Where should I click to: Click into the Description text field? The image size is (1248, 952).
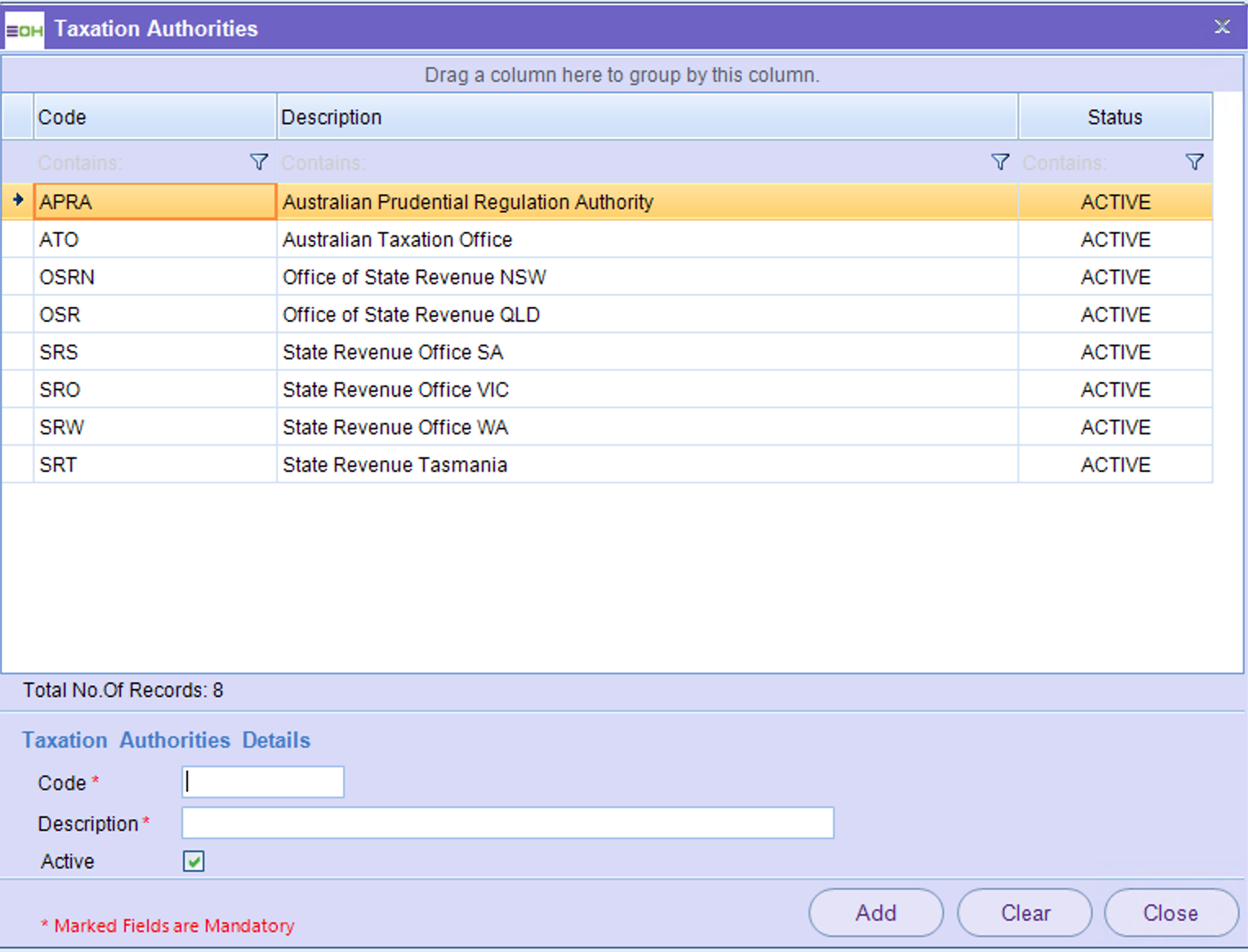click(x=506, y=823)
